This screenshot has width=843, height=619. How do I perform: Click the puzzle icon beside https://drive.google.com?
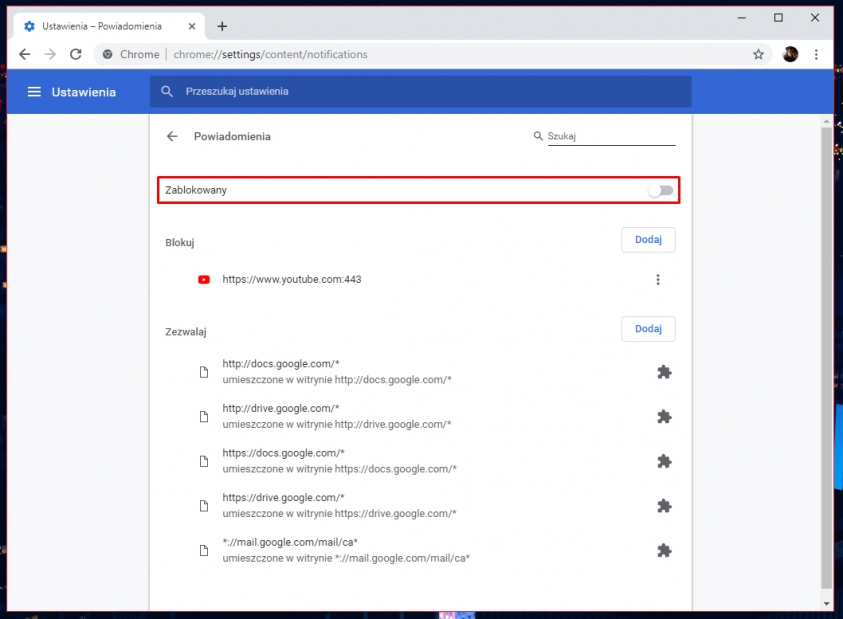point(664,506)
